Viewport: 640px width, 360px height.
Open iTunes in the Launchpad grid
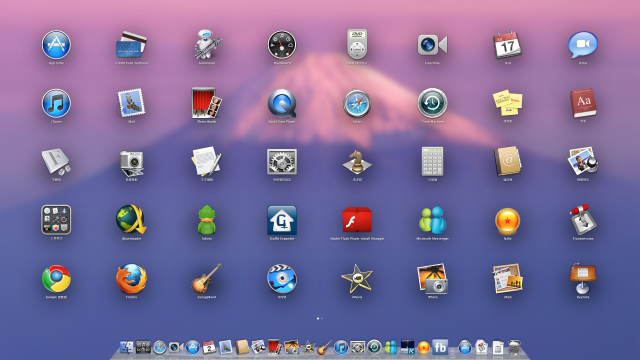tap(56, 103)
